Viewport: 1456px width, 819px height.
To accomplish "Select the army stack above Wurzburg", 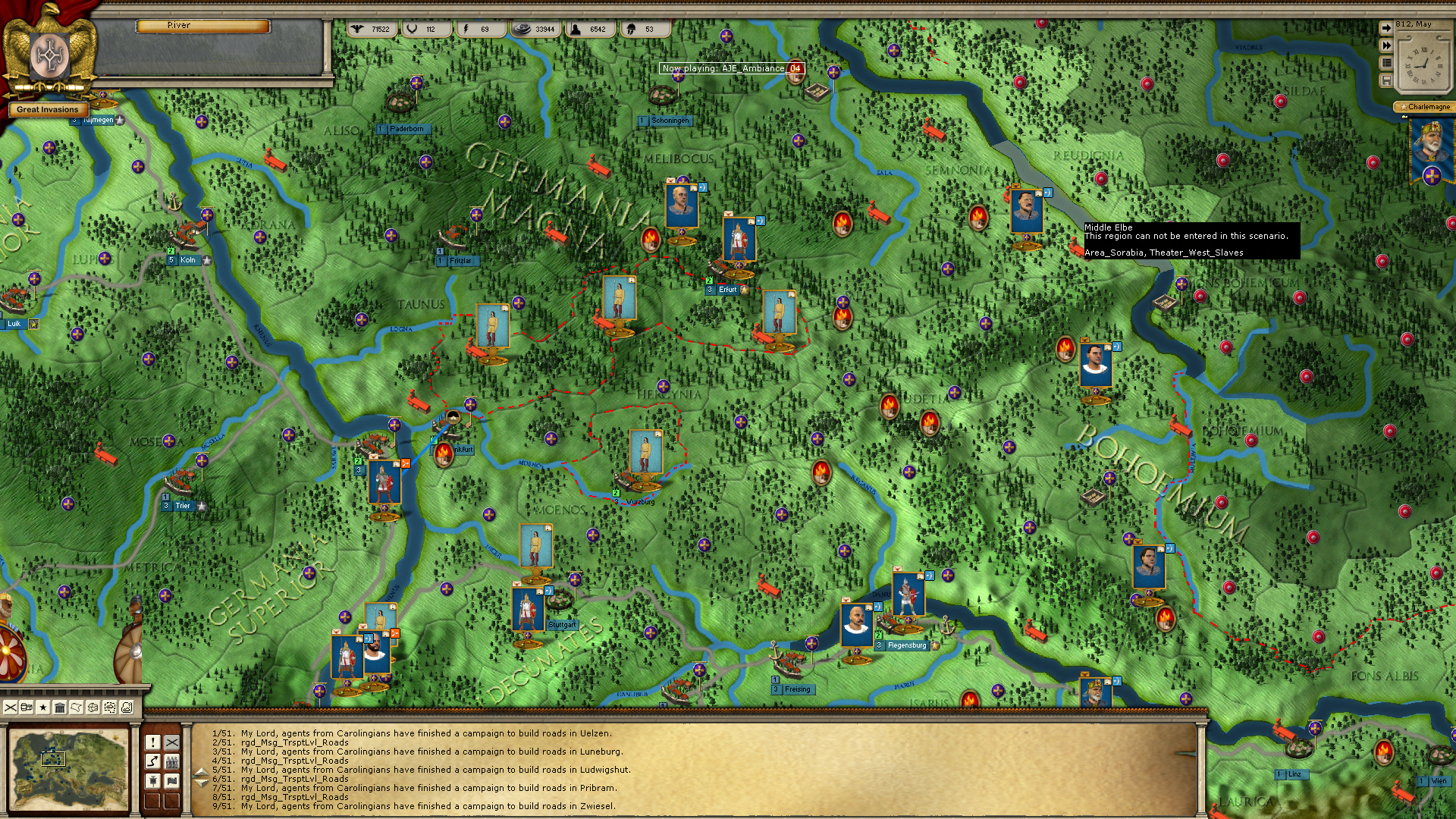I will [646, 452].
